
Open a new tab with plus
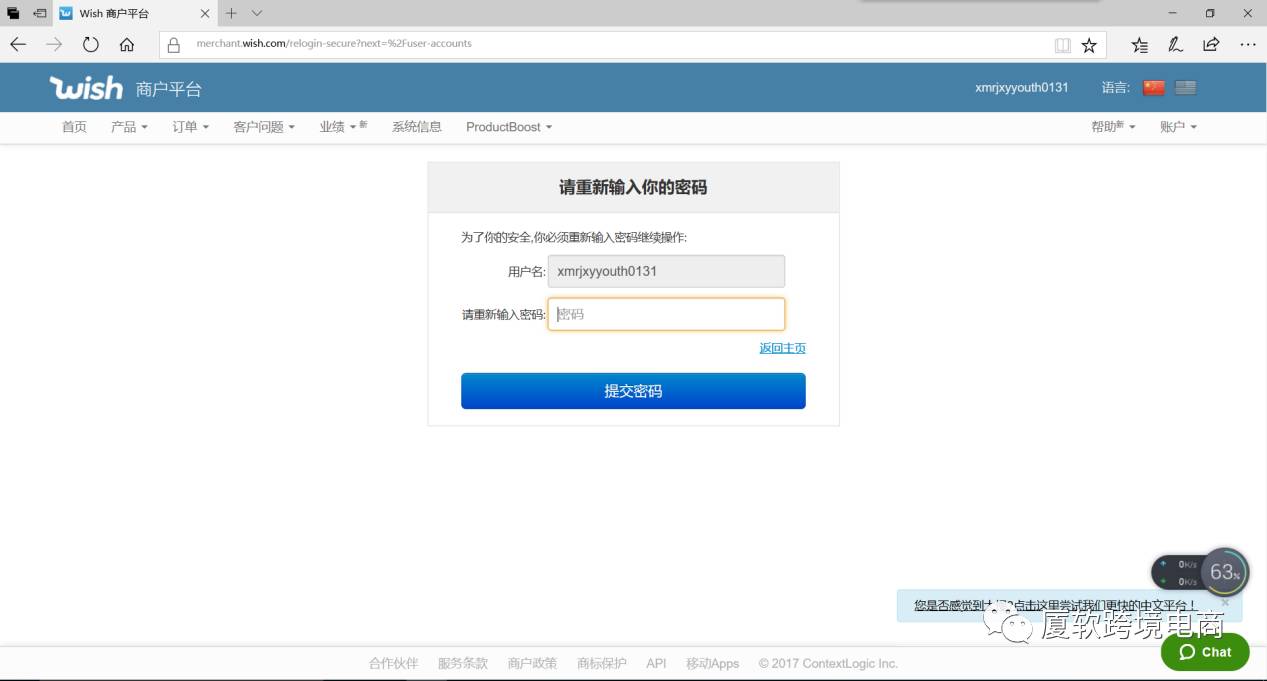[231, 13]
